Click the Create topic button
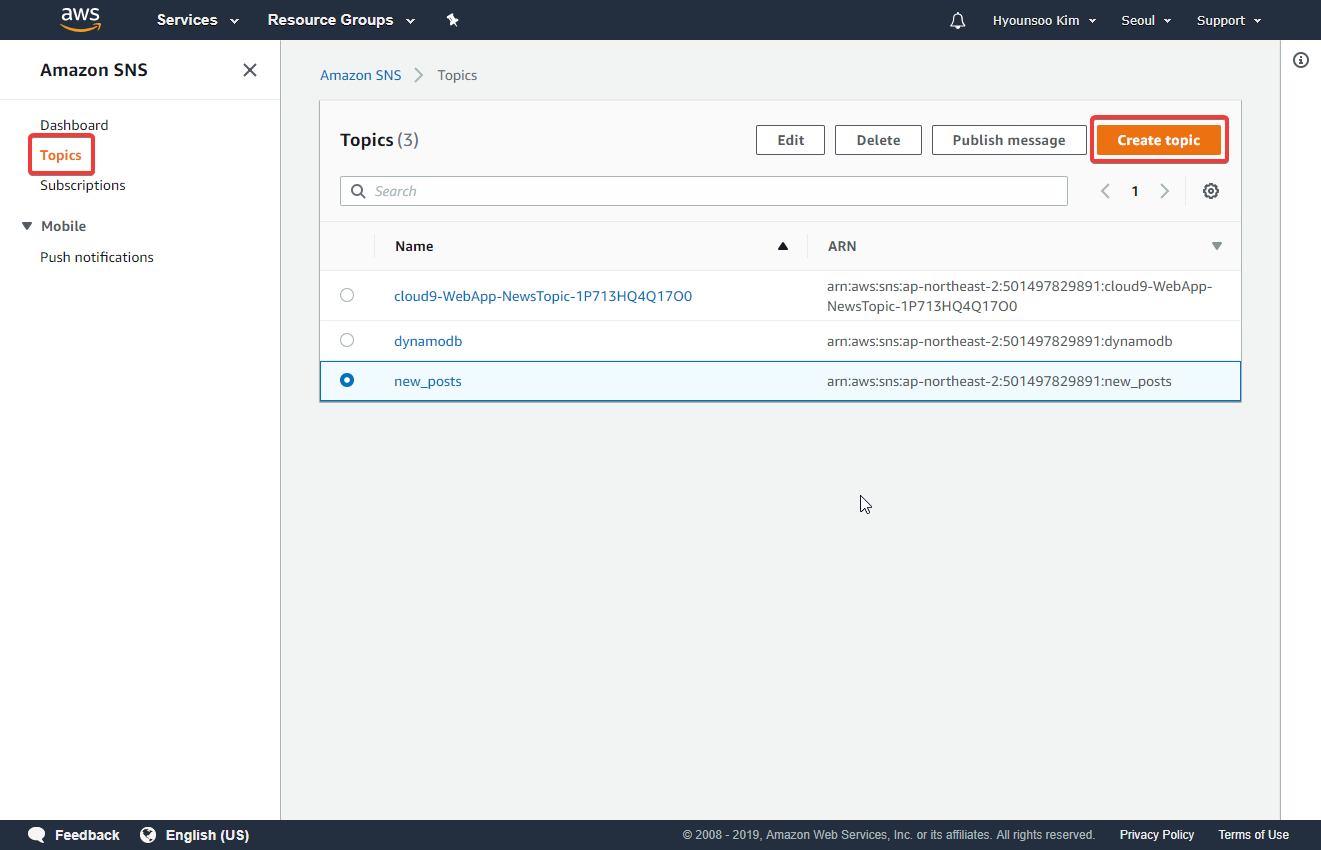Image resolution: width=1321 pixels, height=850 pixels. [1159, 140]
